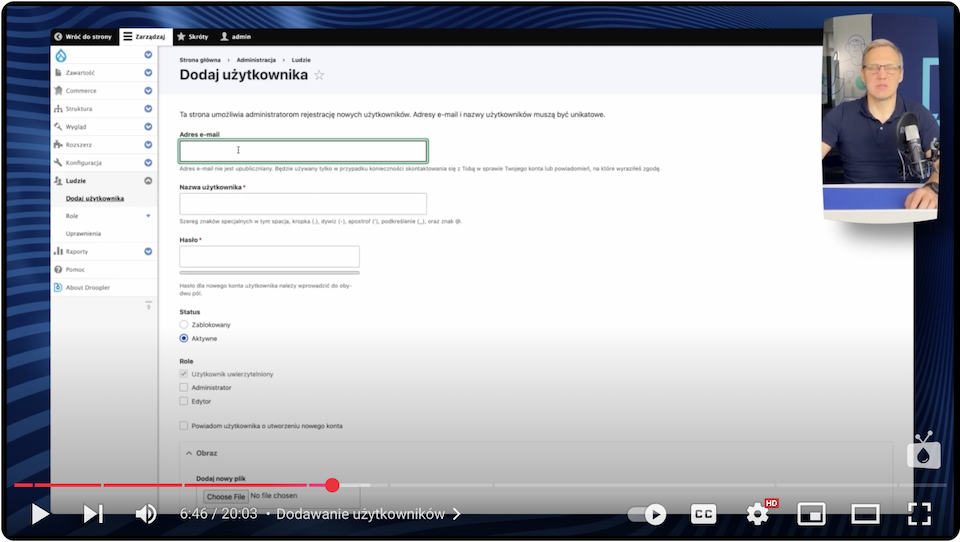Click the Struktura hierarchy icon
Image resolution: width=960 pixels, height=542 pixels.
tap(58, 109)
